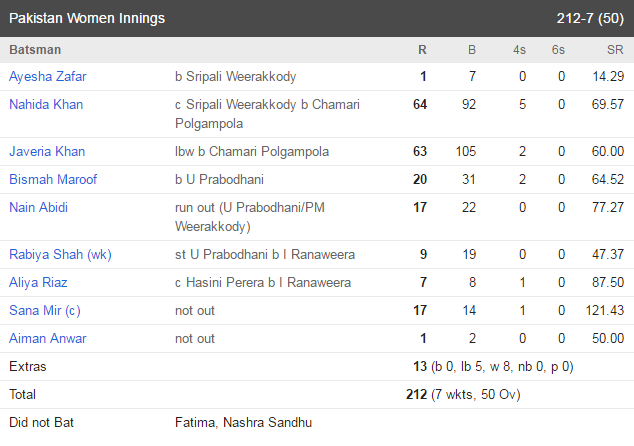The width and height of the screenshot is (634, 446).
Task: Click the Batsman column header
Action: click(x=35, y=50)
